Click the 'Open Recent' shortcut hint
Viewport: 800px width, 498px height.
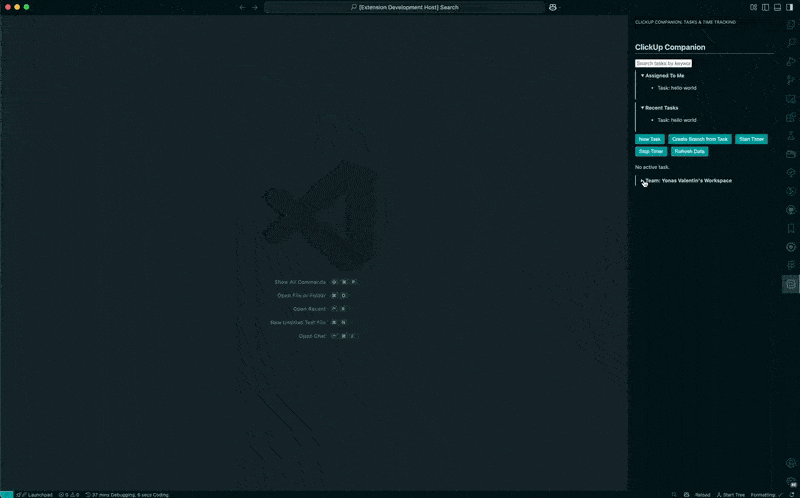click(x=309, y=309)
